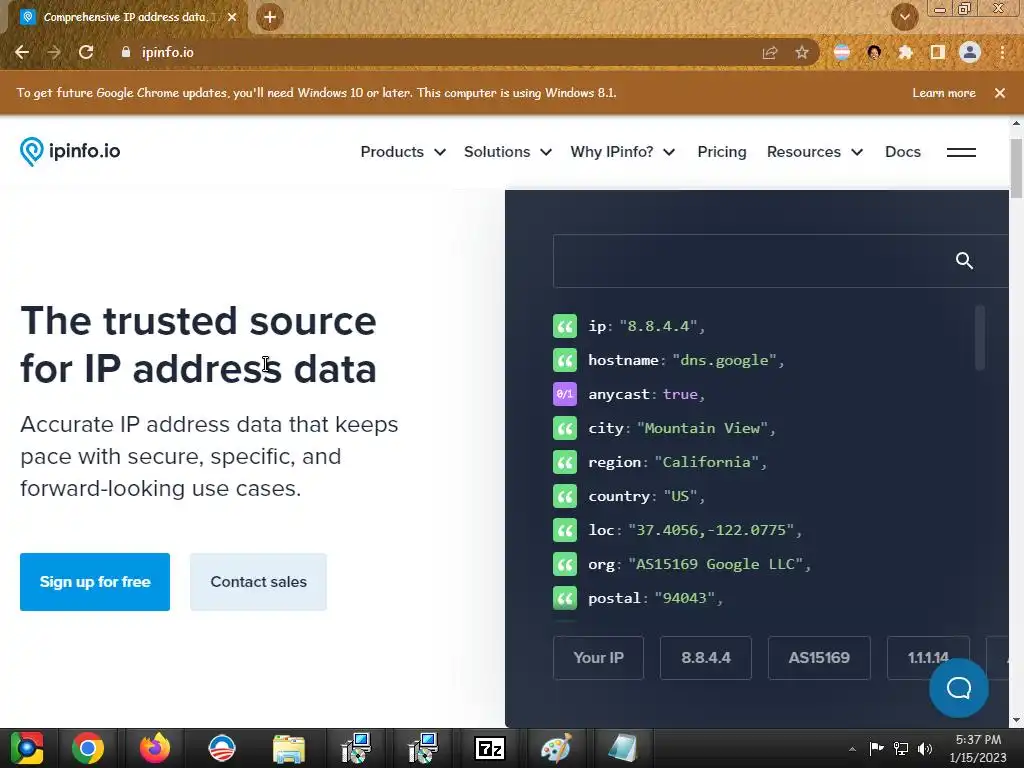The width and height of the screenshot is (1024, 768).
Task: Expand the Resources dropdown menu
Action: tap(815, 152)
